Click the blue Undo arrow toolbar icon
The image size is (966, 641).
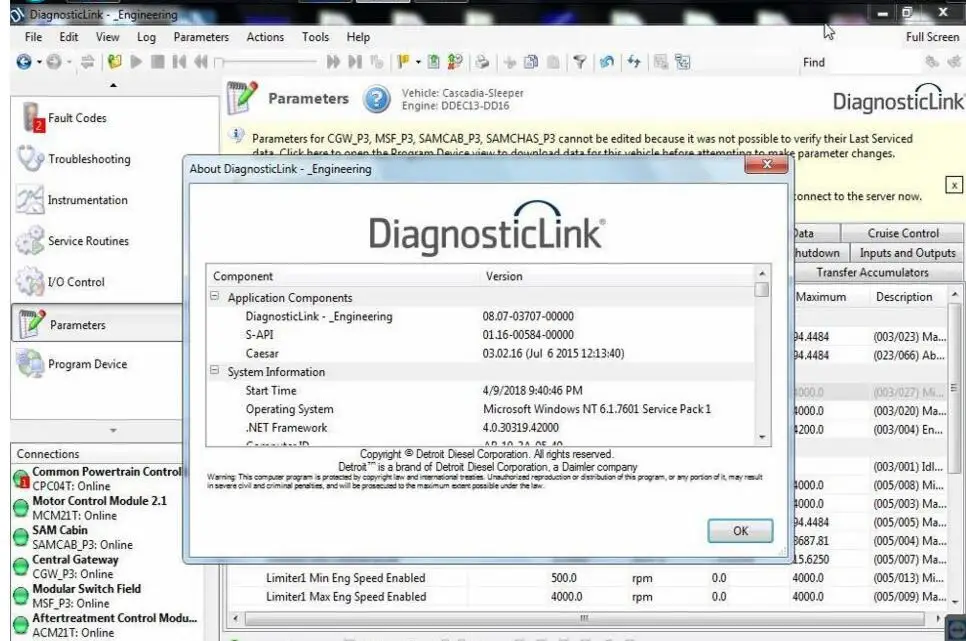click(x=607, y=62)
